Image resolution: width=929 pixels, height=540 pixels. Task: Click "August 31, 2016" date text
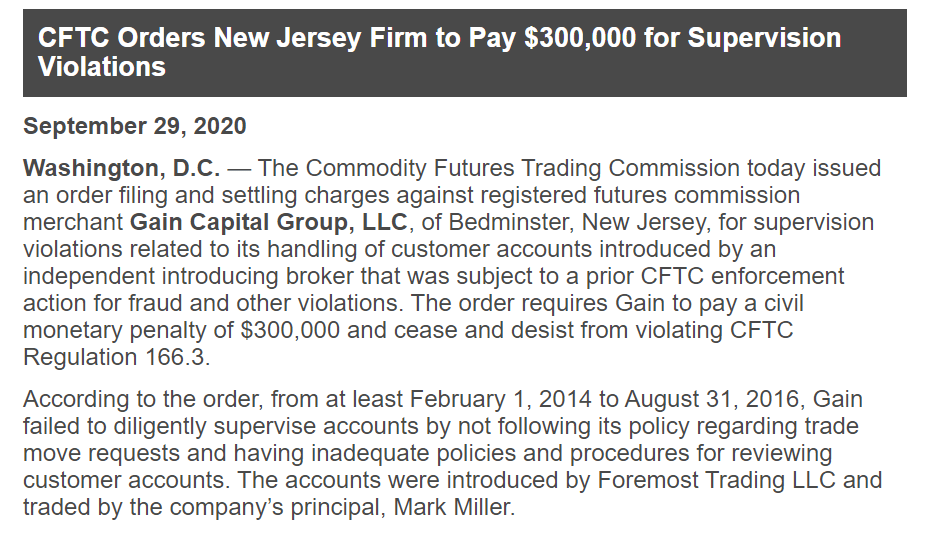tap(711, 400)
